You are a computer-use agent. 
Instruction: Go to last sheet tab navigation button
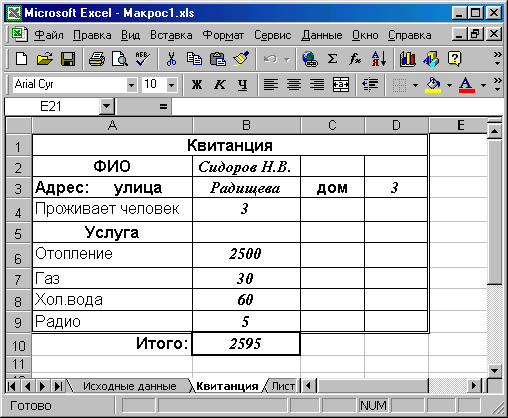pos(58,386)
